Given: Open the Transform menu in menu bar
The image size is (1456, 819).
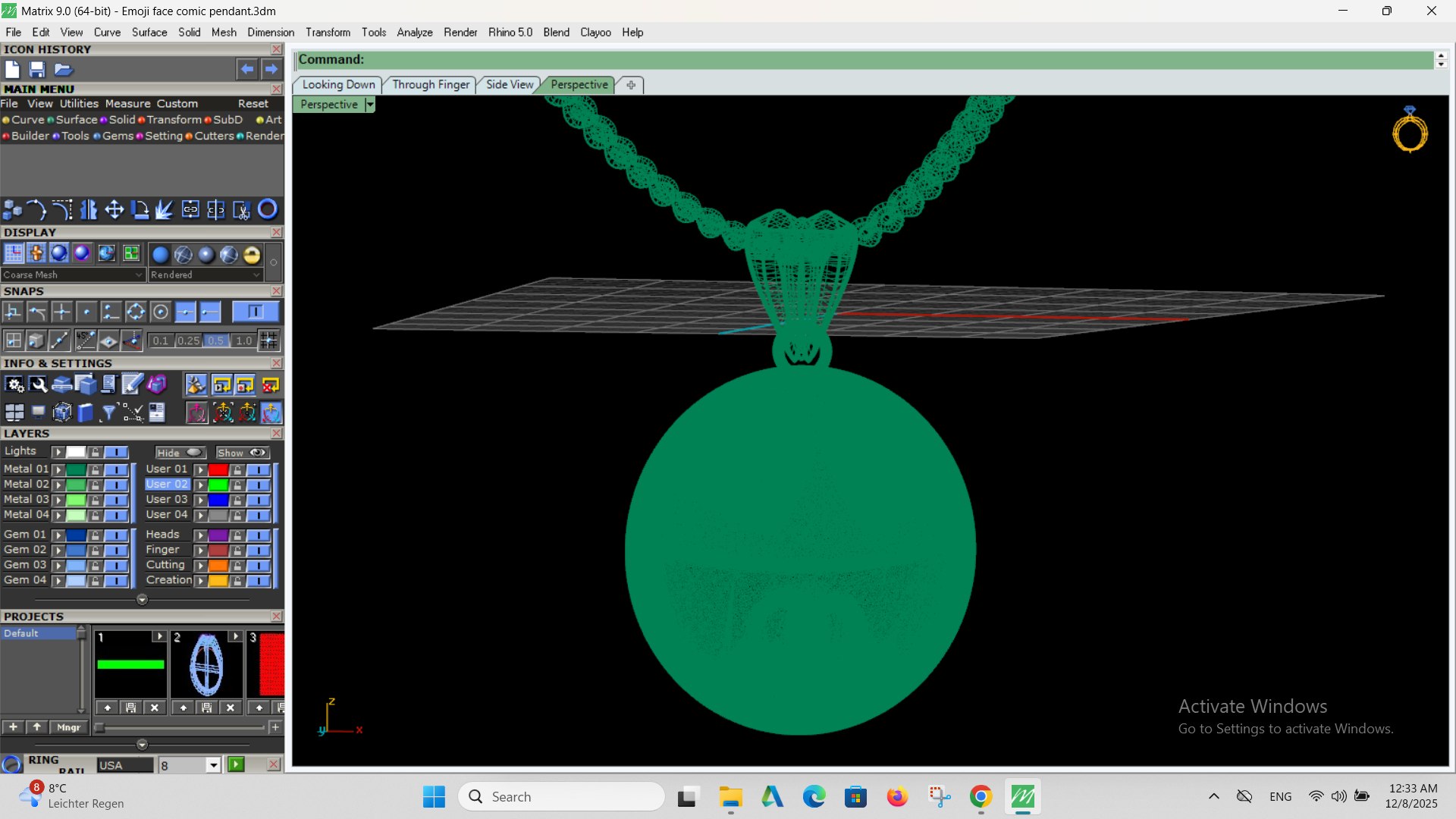Looking at the screenshot, I should pos(328,33).
